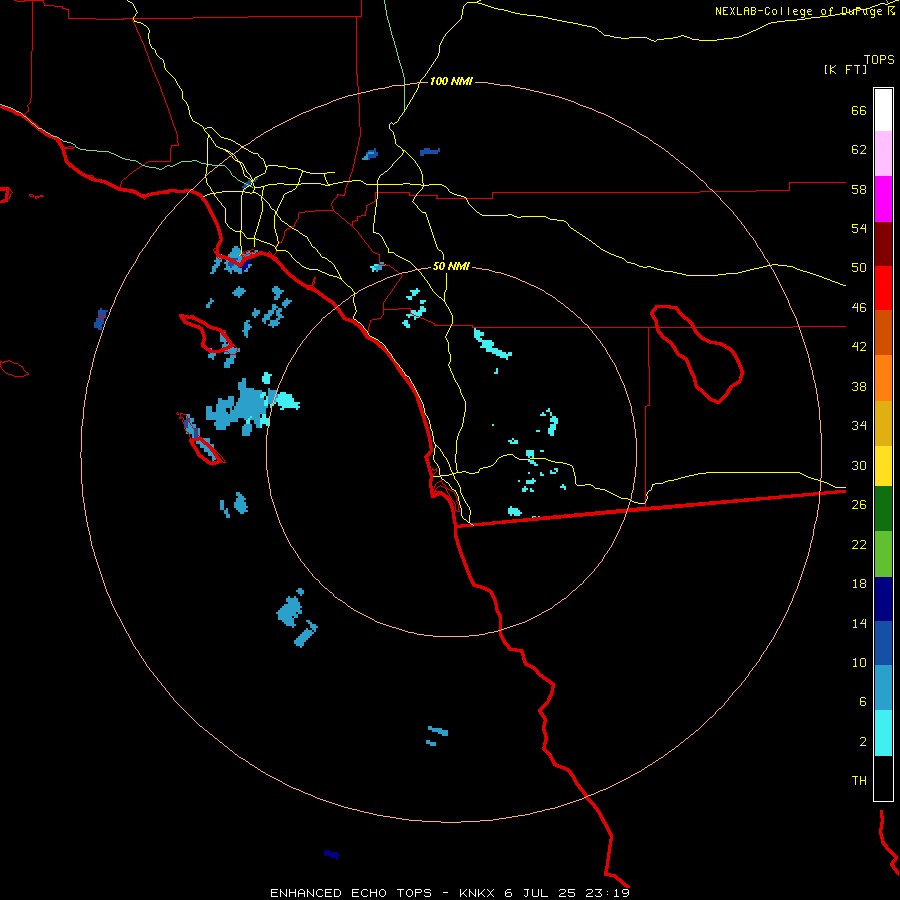900x900 pixels.
Task: Click the yellow color scale swatch above 30
Action: [x=883, y=465]
